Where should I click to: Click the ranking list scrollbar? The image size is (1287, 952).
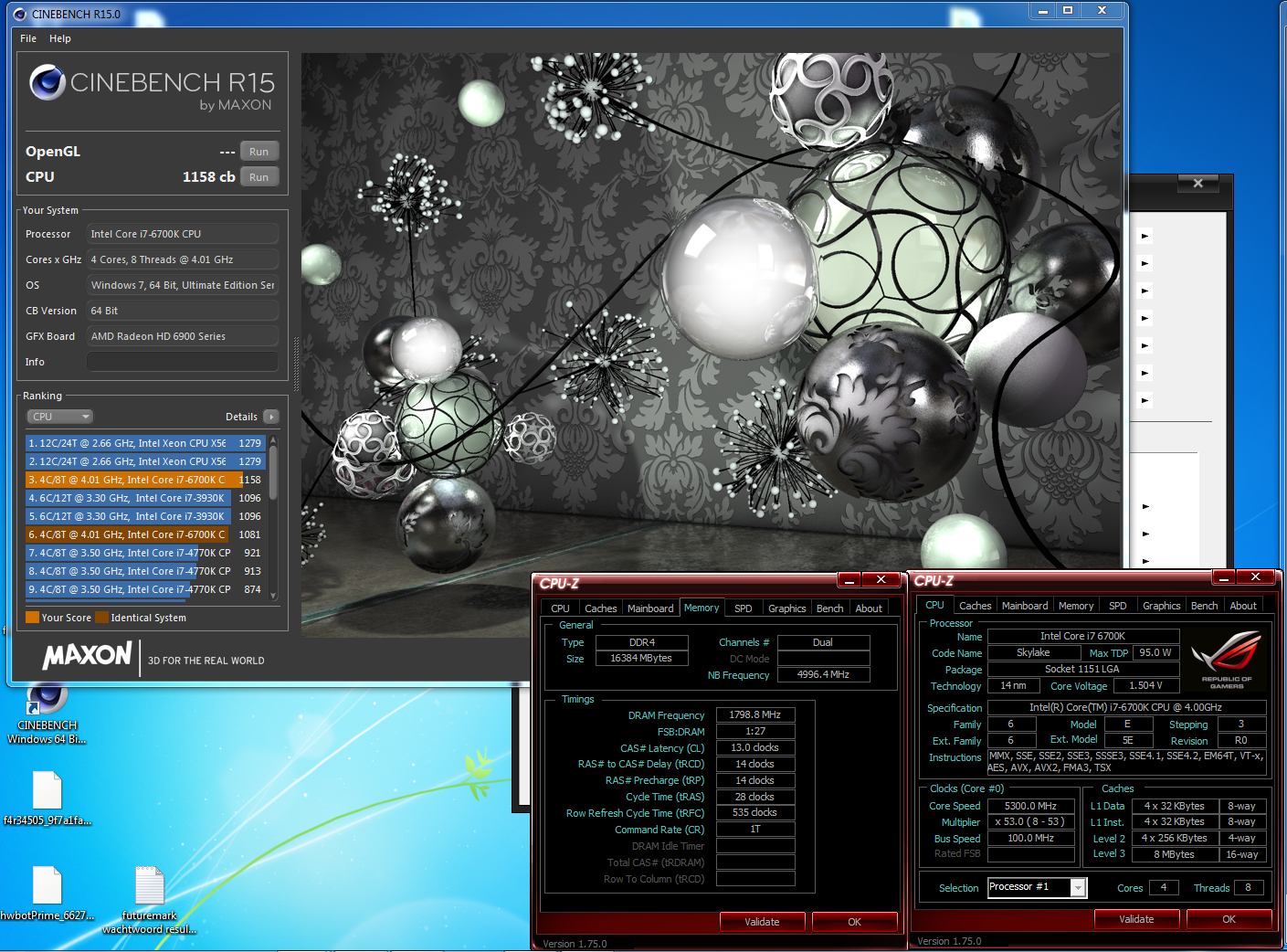(x=273, y=471)
